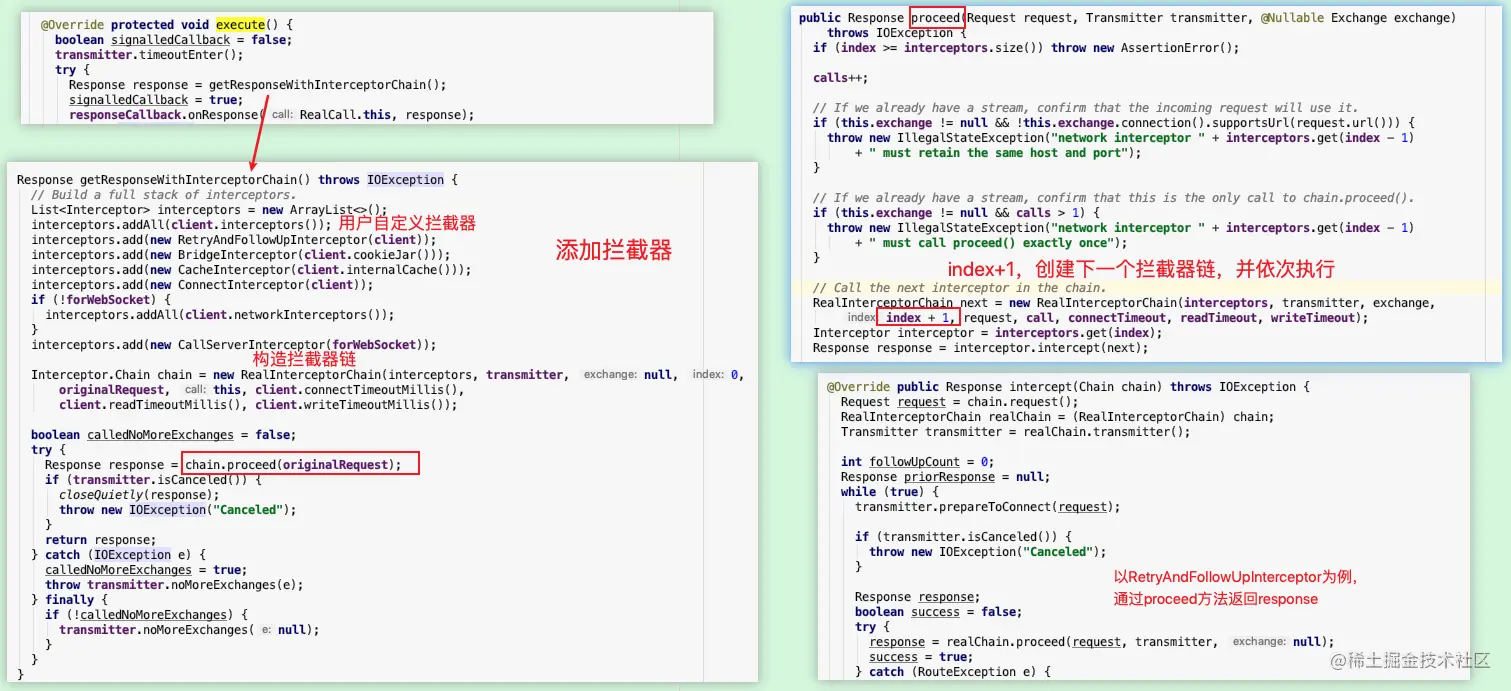1511x691 pixels.
Task: Click the "} catch (IOException e) {" line
Action: click(x=118, y=554)
